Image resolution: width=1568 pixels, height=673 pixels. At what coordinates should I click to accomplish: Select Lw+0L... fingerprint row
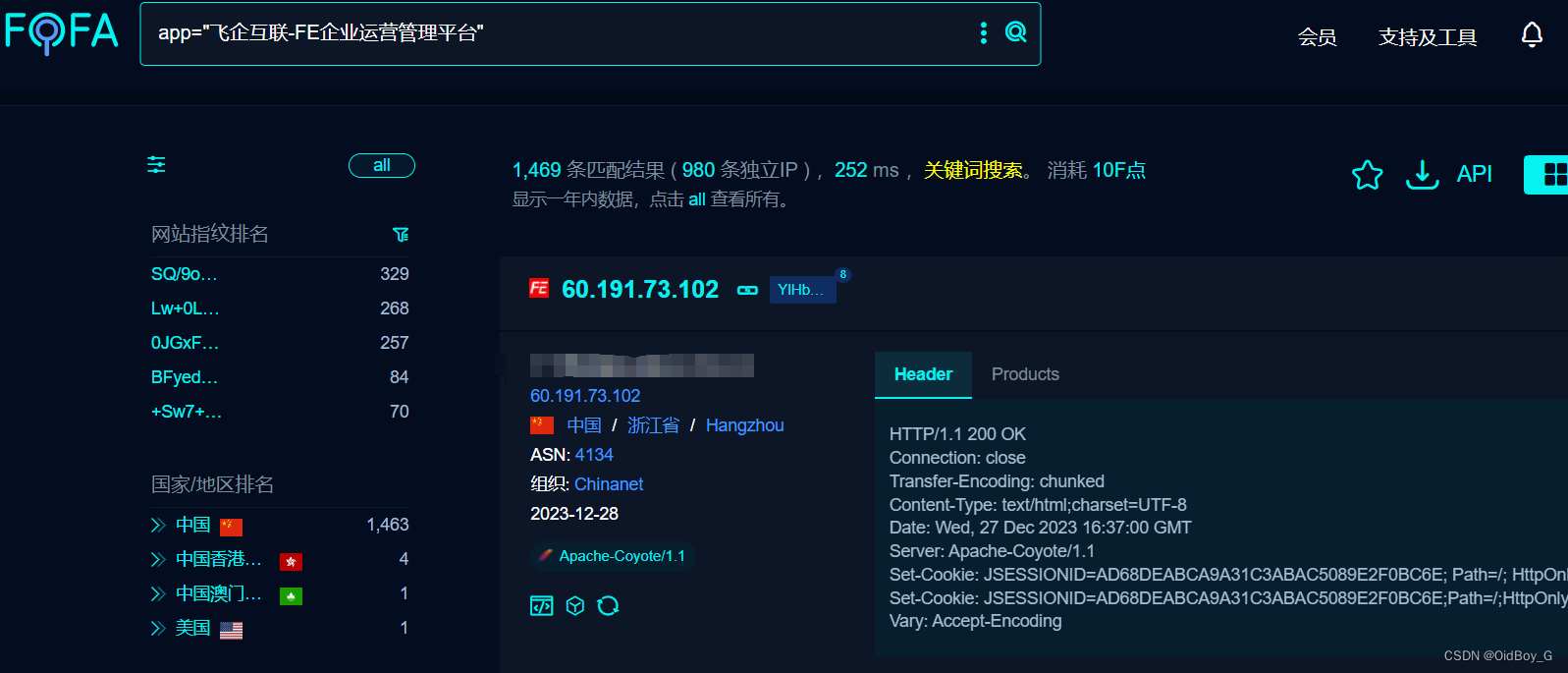coord(280,308)
